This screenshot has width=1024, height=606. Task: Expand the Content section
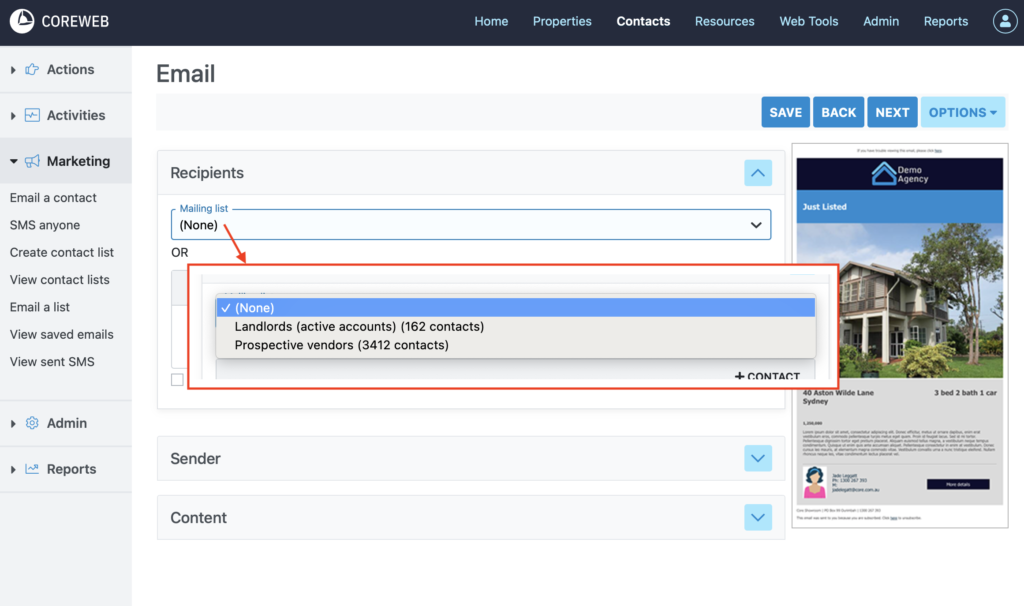tap(757, 518)
